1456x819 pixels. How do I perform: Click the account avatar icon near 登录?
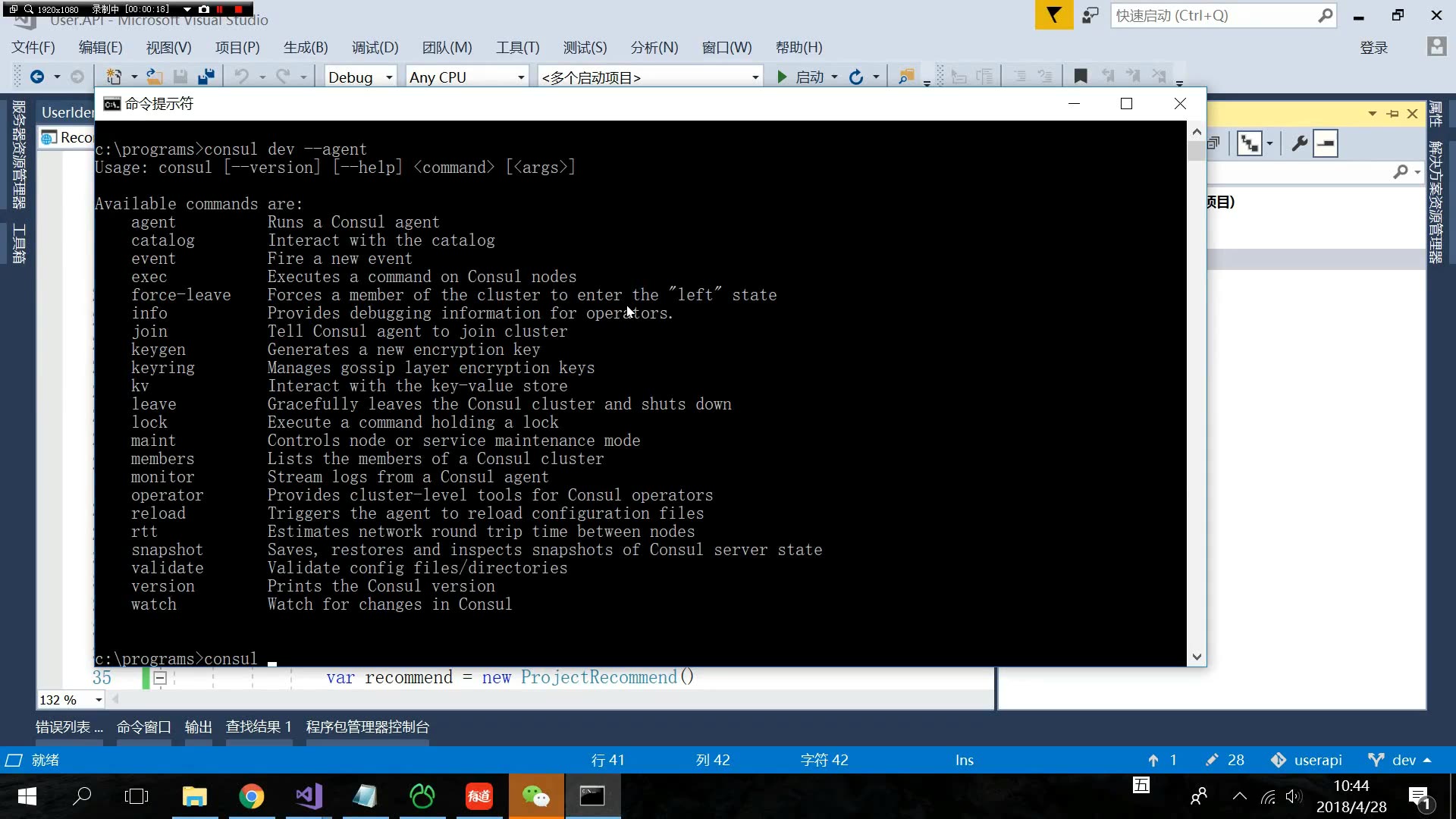pyautogui.click(x=1436, y=47)
